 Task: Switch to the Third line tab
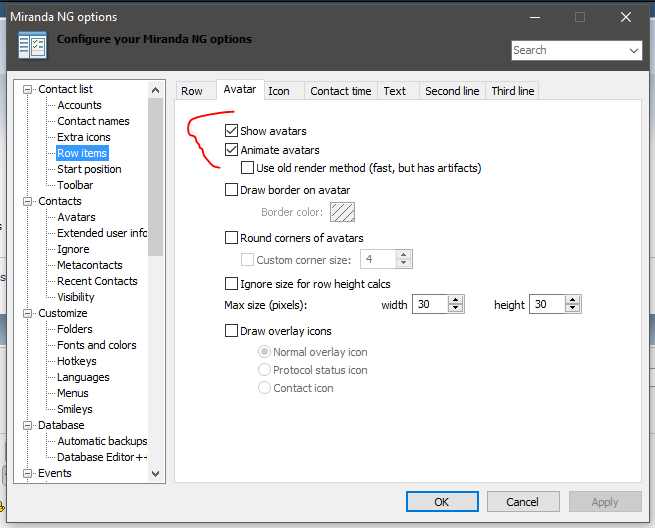[513, 91]
